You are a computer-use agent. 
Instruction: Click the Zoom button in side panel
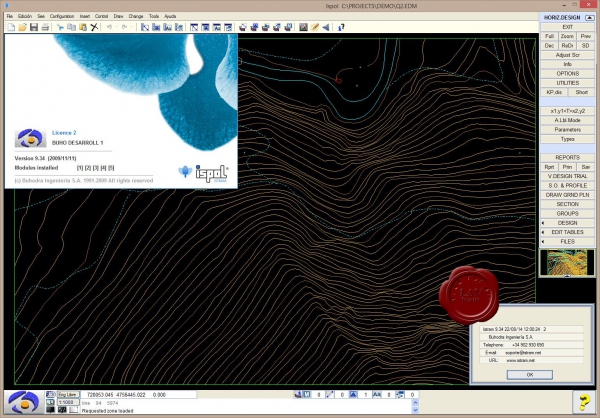click(567, 36)
